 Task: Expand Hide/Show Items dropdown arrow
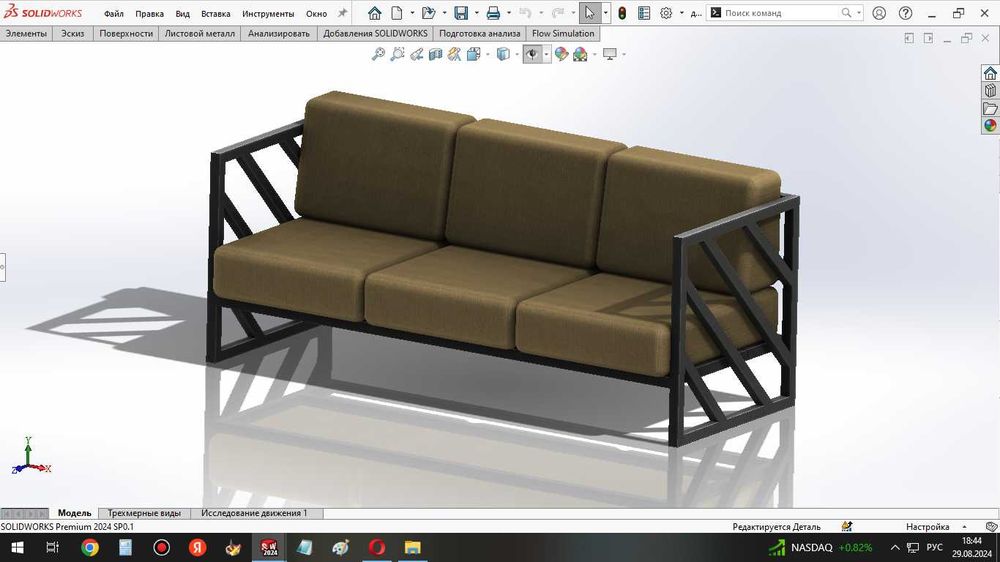(x=547, y=54)
